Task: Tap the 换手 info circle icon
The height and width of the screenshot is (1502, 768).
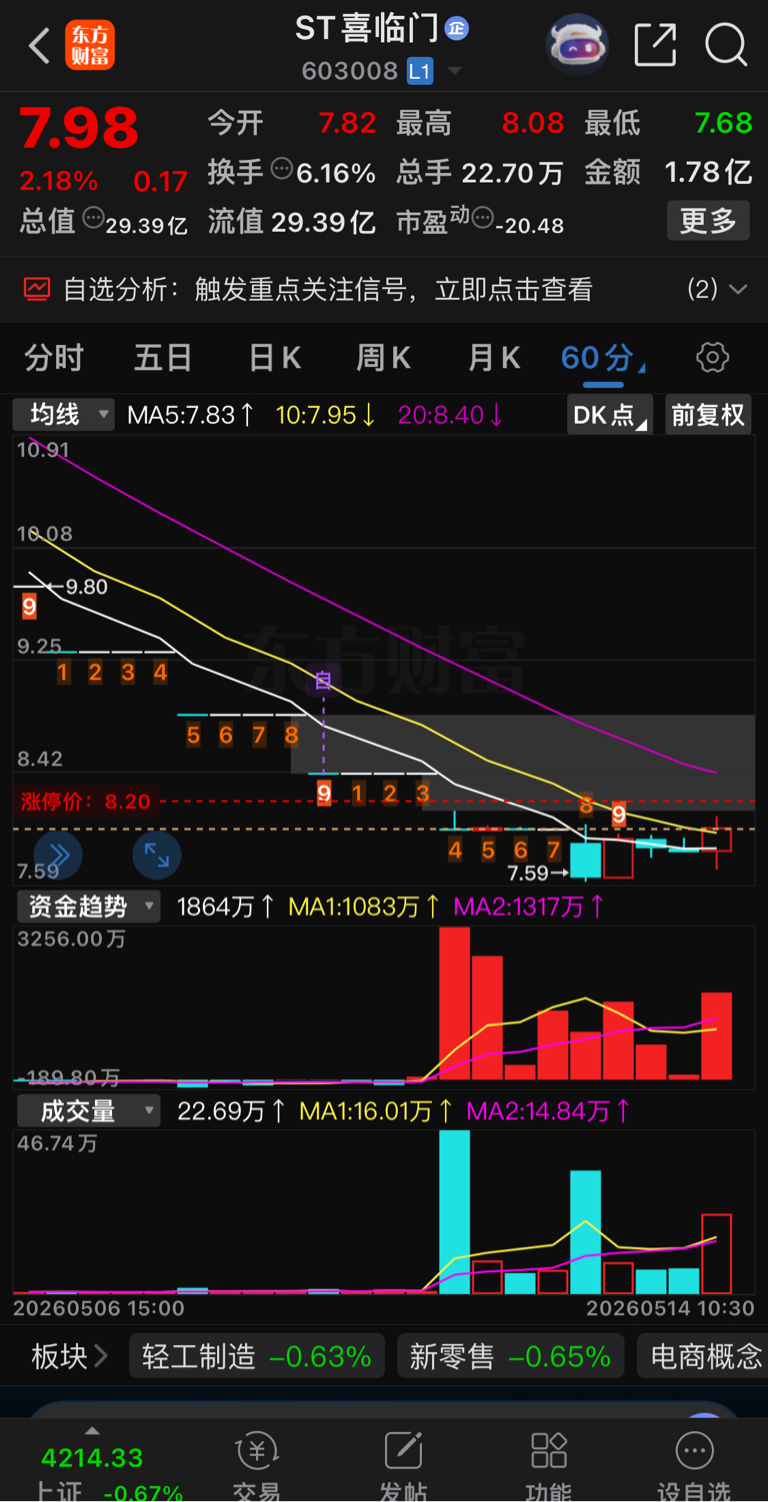Action: click(x=282, y=168)
